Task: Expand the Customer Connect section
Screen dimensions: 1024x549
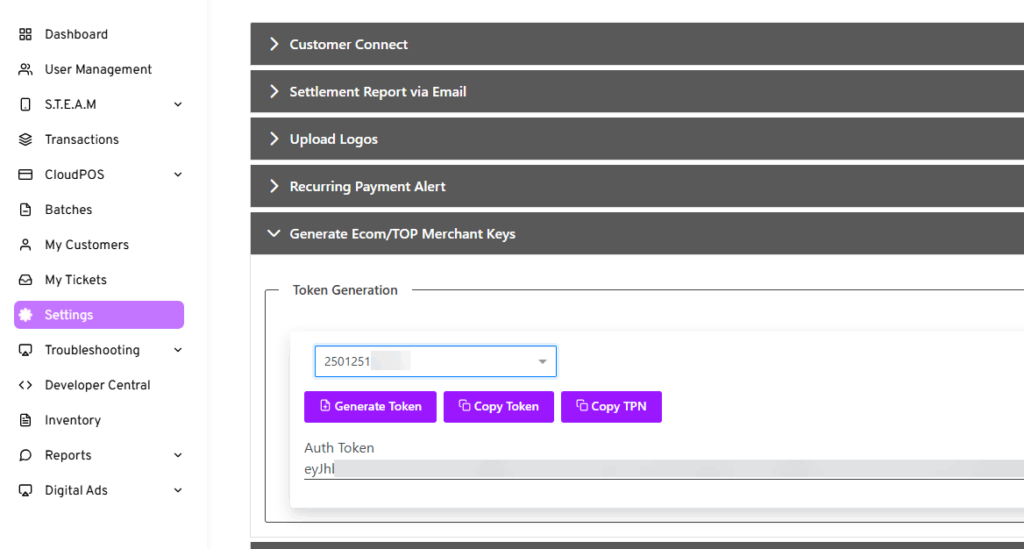Action: click(x=348, y=44)
